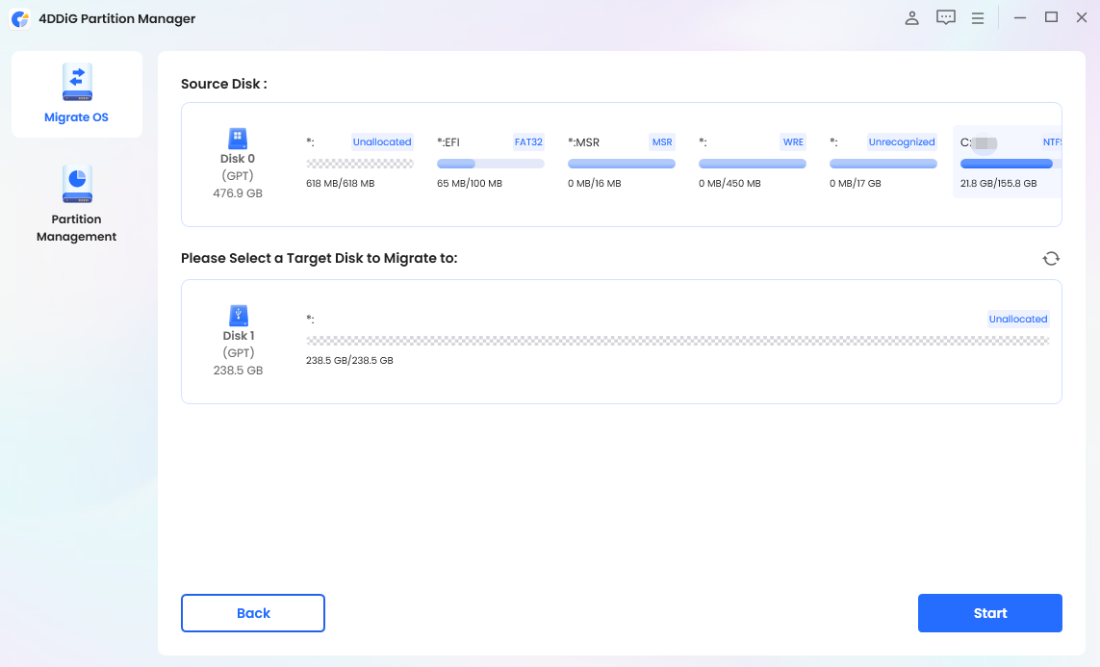Open the hamburger menu

click(977, 18)
